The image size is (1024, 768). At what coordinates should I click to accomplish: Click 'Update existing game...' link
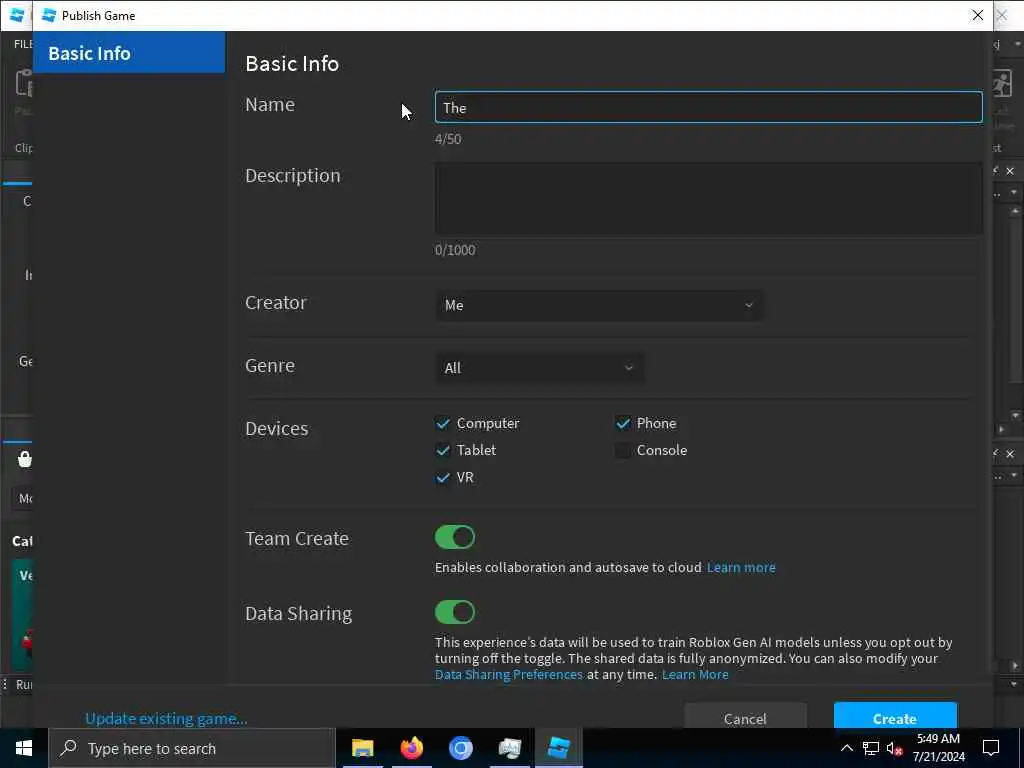point(166,718)
